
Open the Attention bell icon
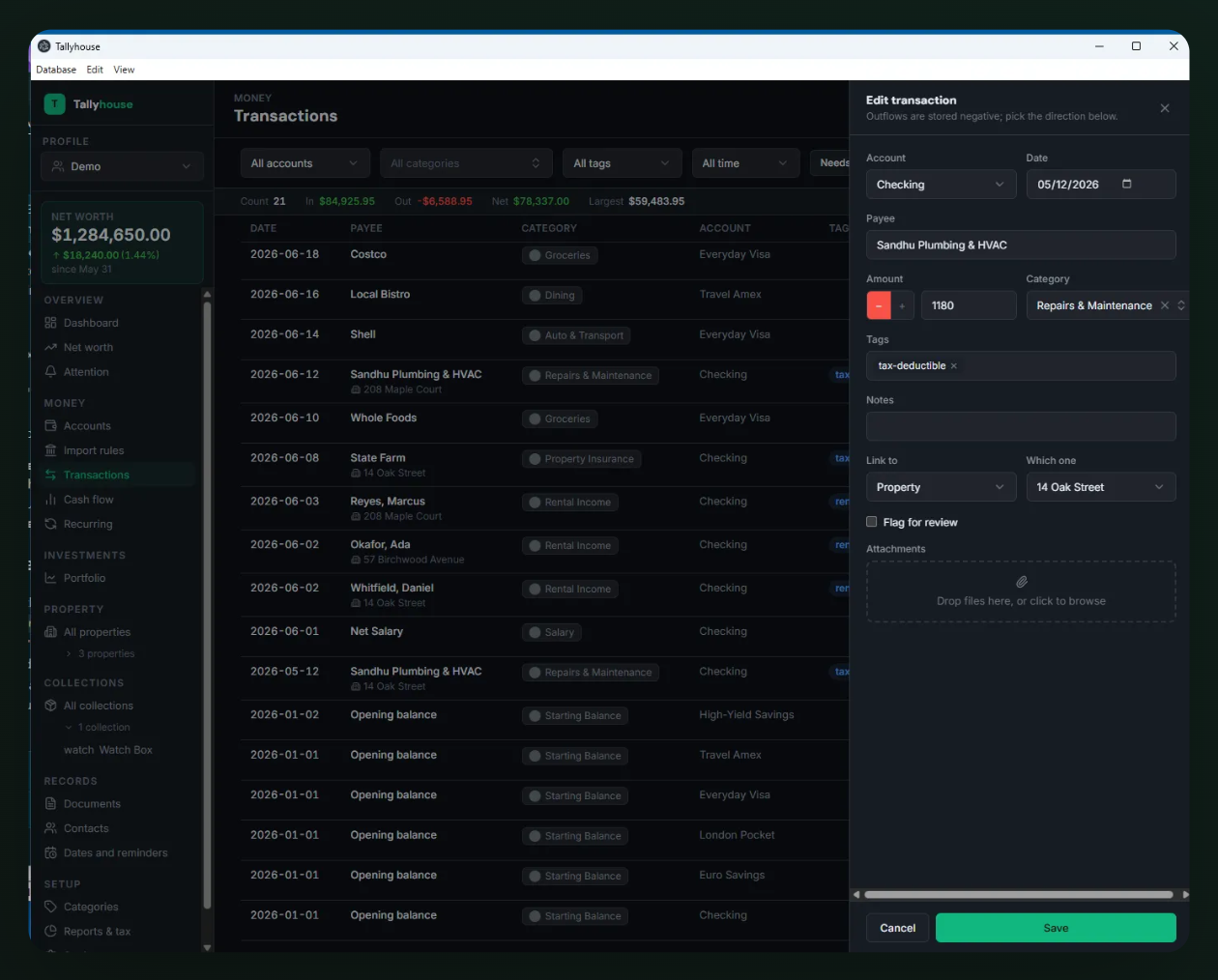click(50, 371)
